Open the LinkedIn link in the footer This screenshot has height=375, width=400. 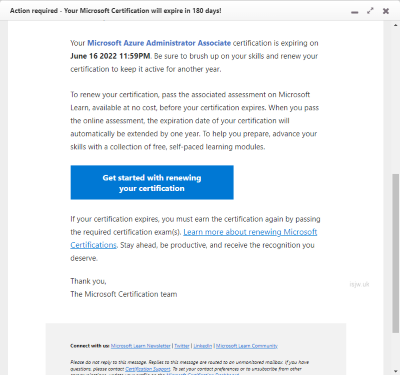[203, 346]
